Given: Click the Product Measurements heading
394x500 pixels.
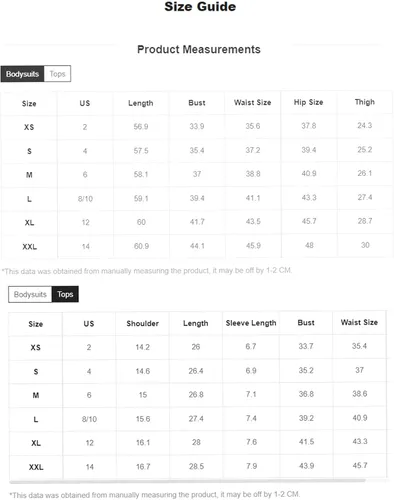Looking at the screenshot, I should (x=199, y=49).
